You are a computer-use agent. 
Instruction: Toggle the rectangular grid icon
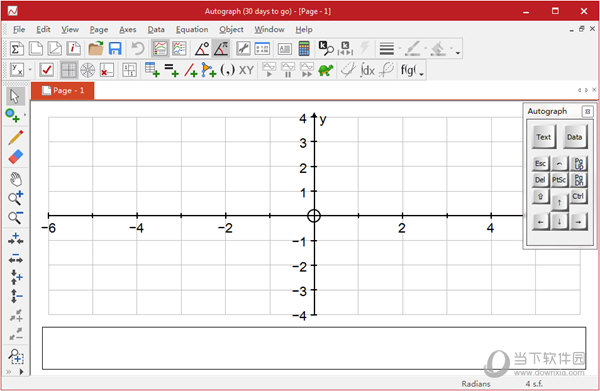click(x=68, y=70)
